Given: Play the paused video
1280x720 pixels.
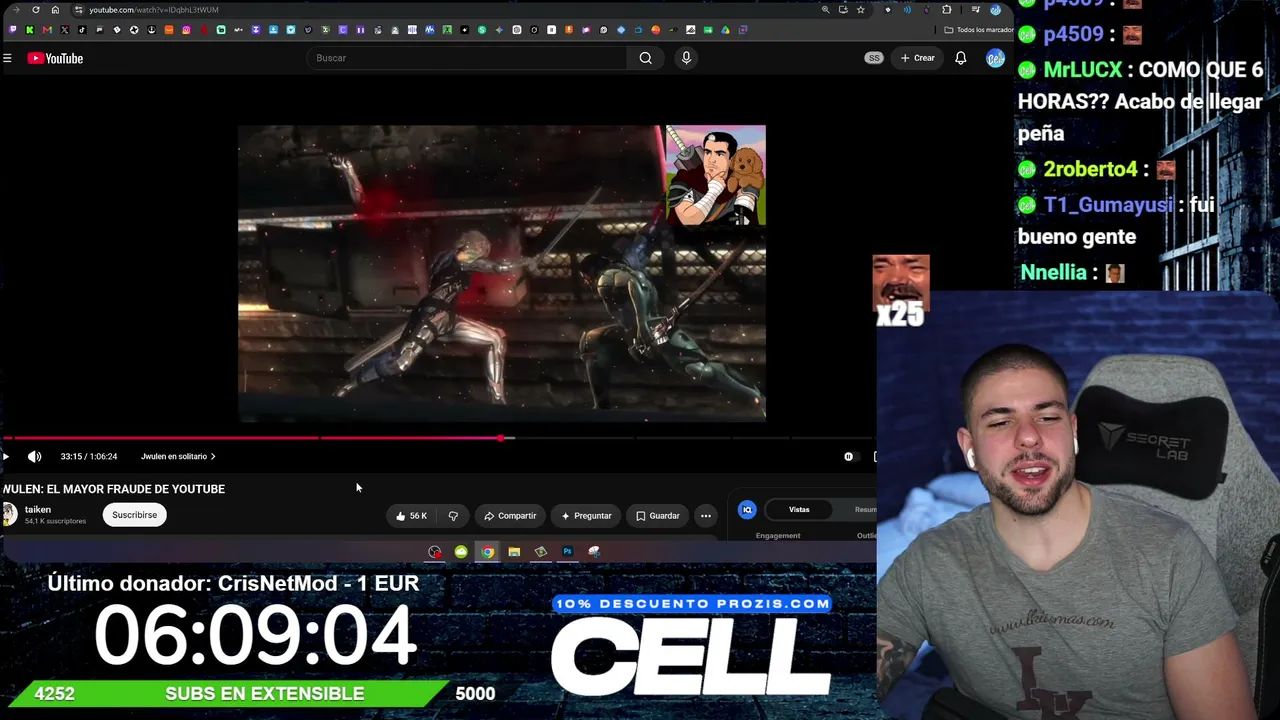Looking at the screenshot, I should tap(6, 456).
